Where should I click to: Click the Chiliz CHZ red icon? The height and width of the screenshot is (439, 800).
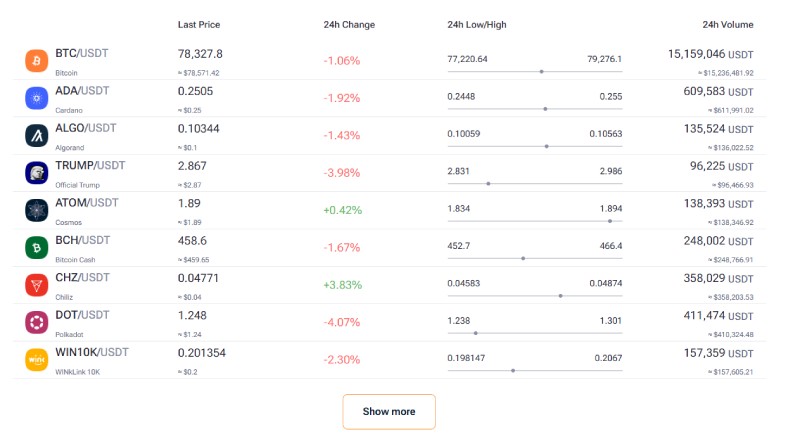coord(36,285)
